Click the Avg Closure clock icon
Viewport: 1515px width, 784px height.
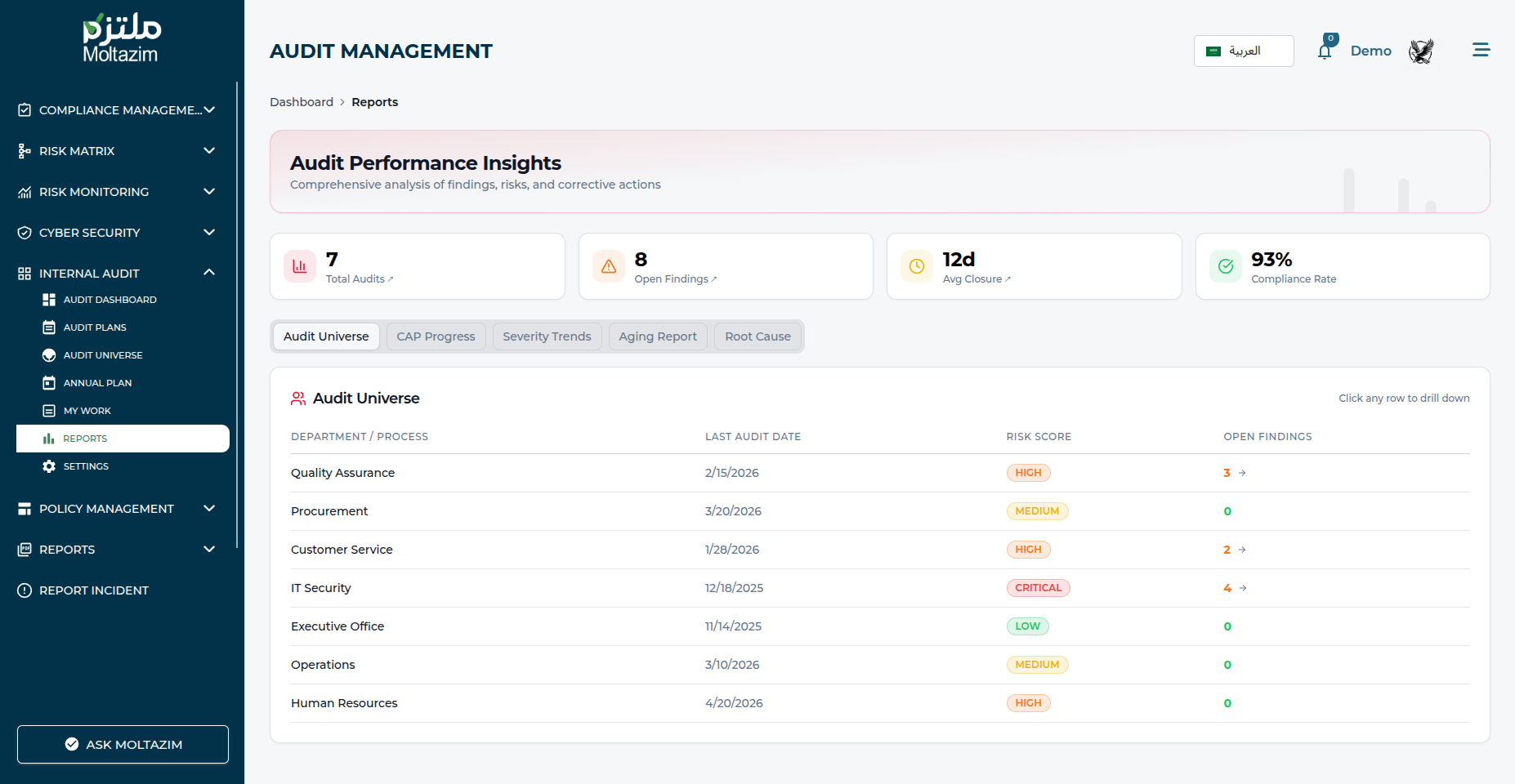(x=917, y=266)
